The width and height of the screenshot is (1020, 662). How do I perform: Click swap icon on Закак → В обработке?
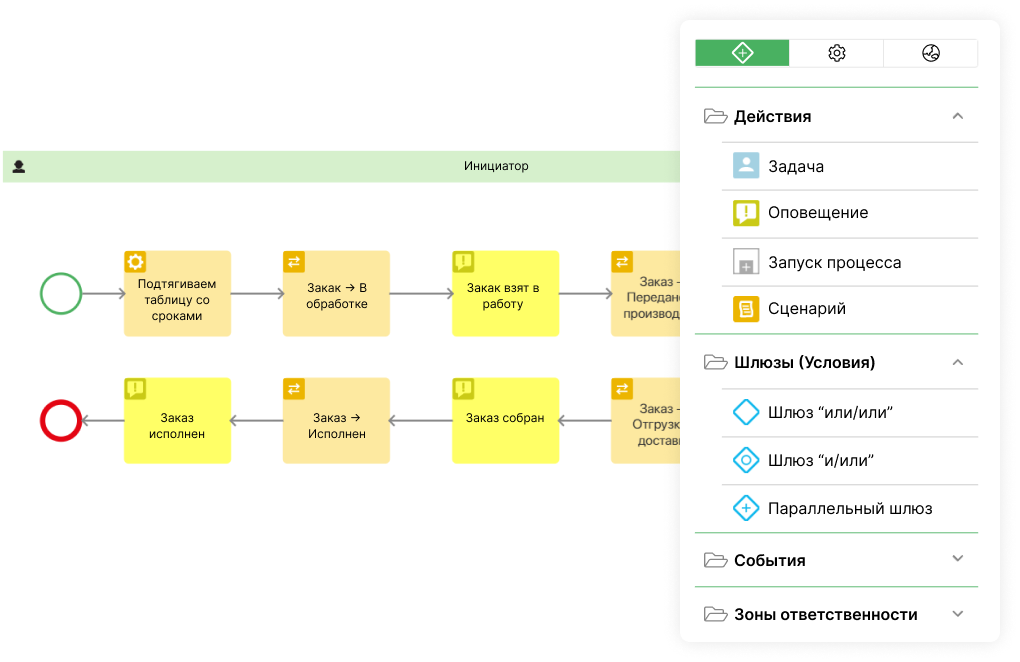point(294,261)
